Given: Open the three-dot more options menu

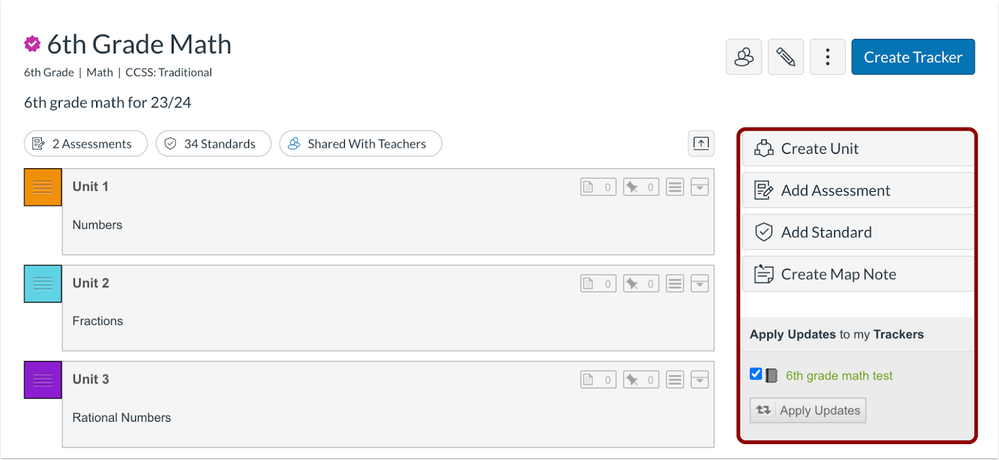Looking at the screenshot, I should [x=828, y=57].
